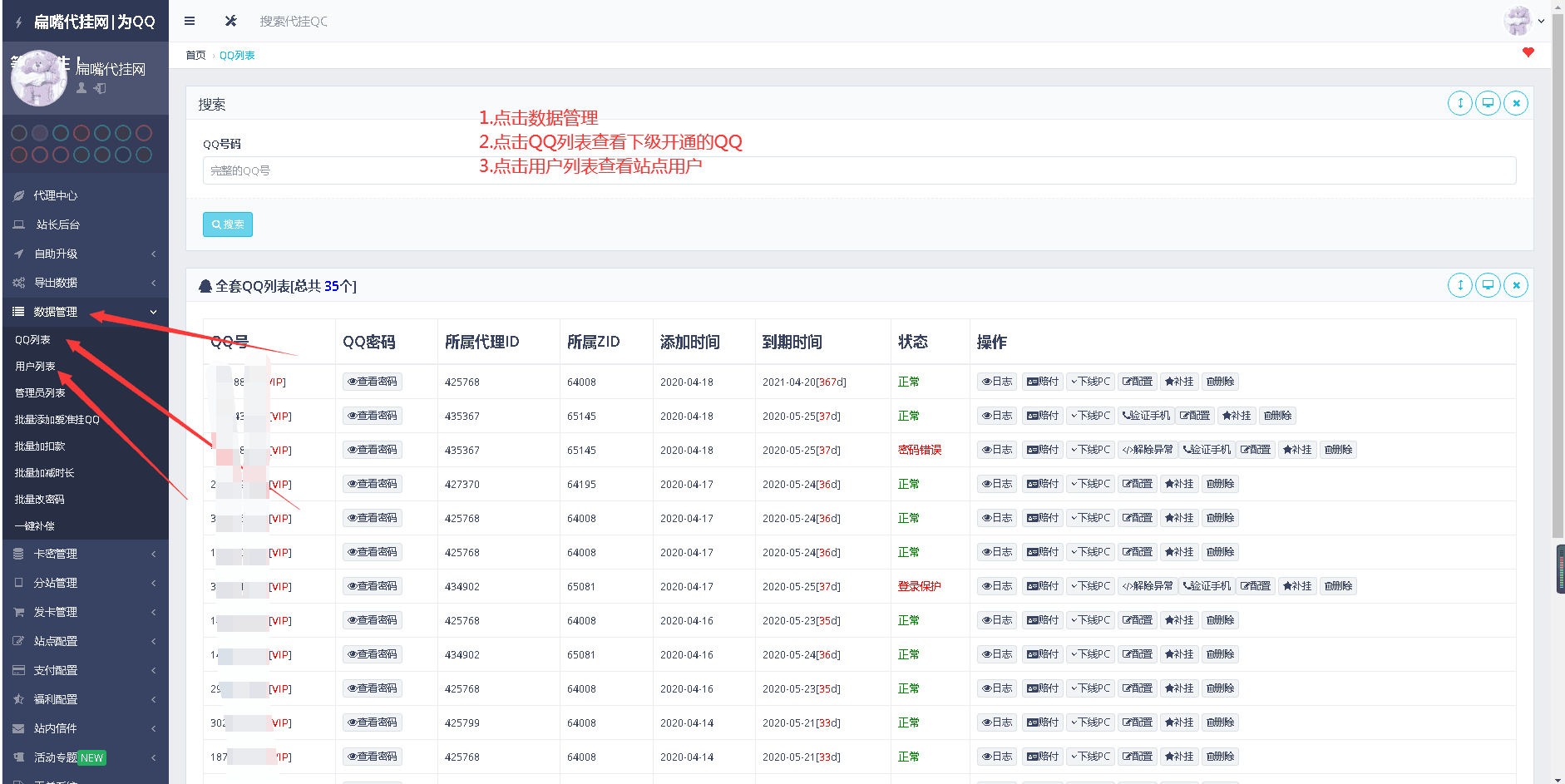Click the logout icon in sidebar profile
The image size is (1565, 784).
click(x=100, y=88)
